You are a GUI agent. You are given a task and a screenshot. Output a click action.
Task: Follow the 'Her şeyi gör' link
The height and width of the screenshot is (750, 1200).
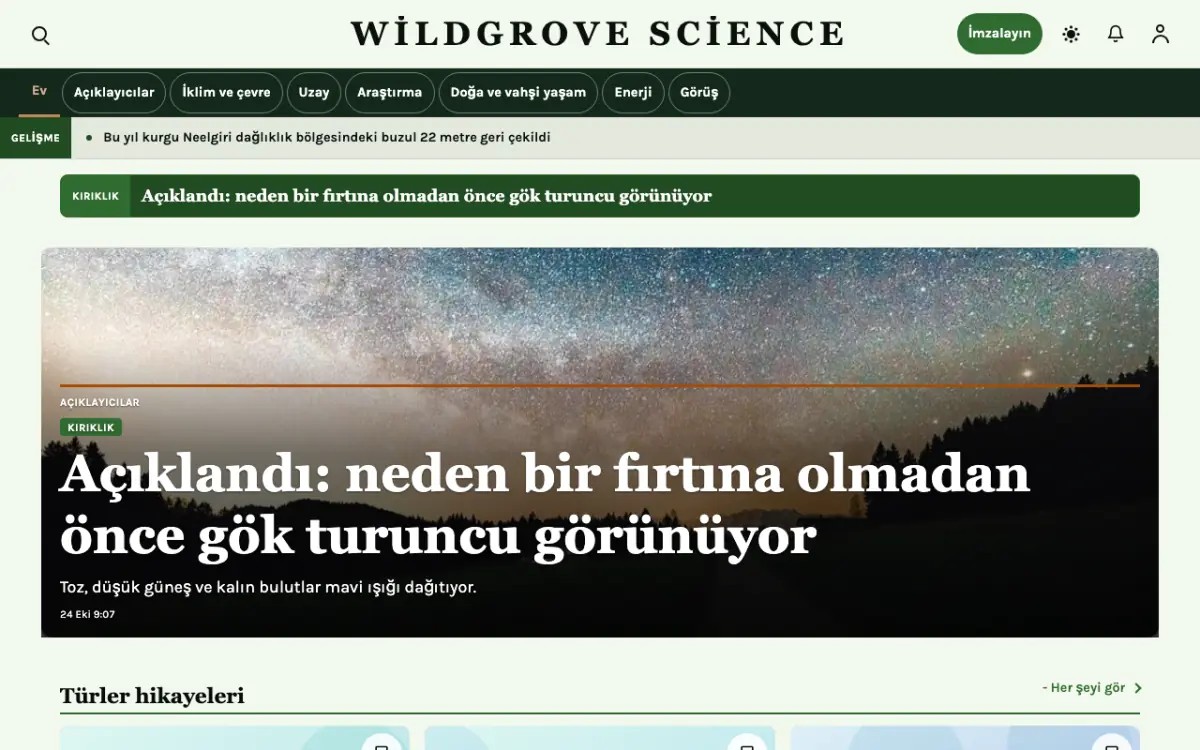(x=1091, y=688)
